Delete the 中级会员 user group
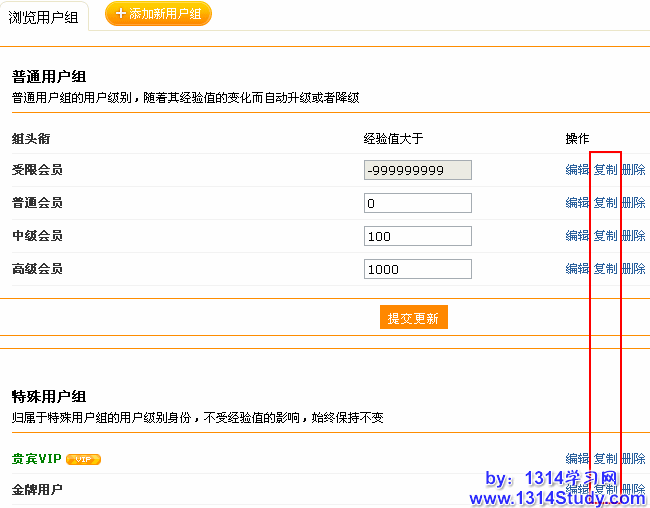Image resolution: width=650 pixels, height=508 pixels. pos(633,236)
